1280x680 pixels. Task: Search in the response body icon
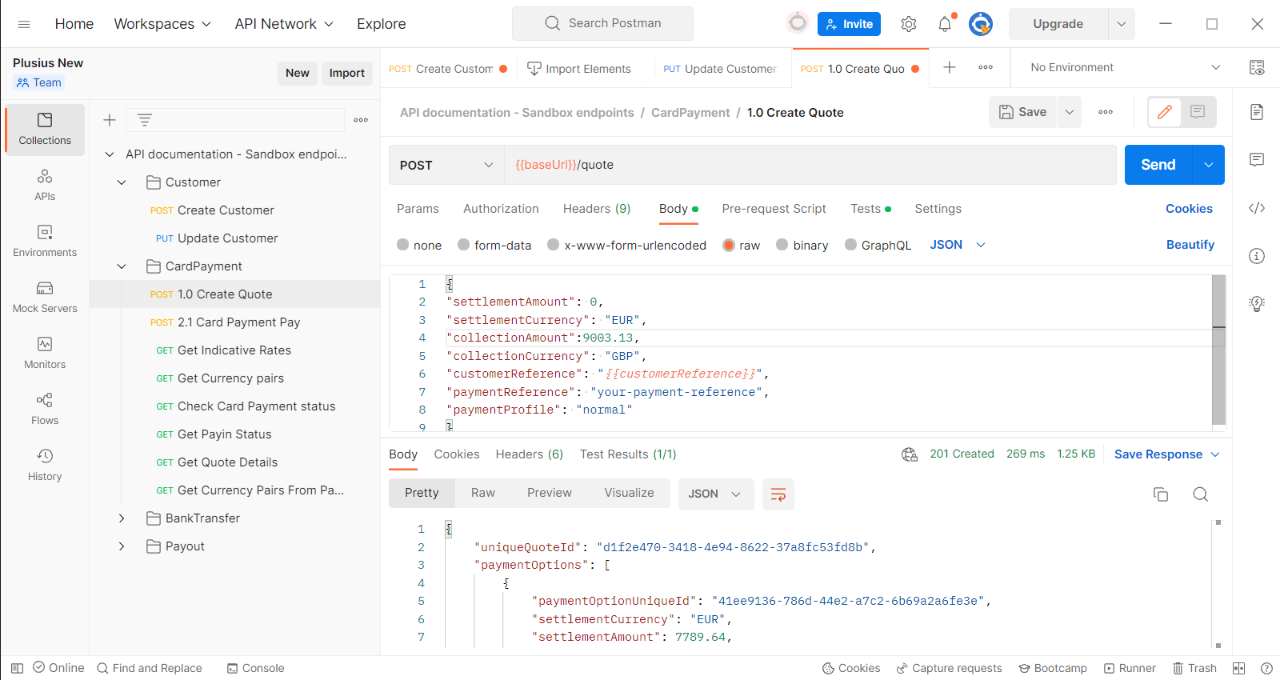tap(1201, 494)
